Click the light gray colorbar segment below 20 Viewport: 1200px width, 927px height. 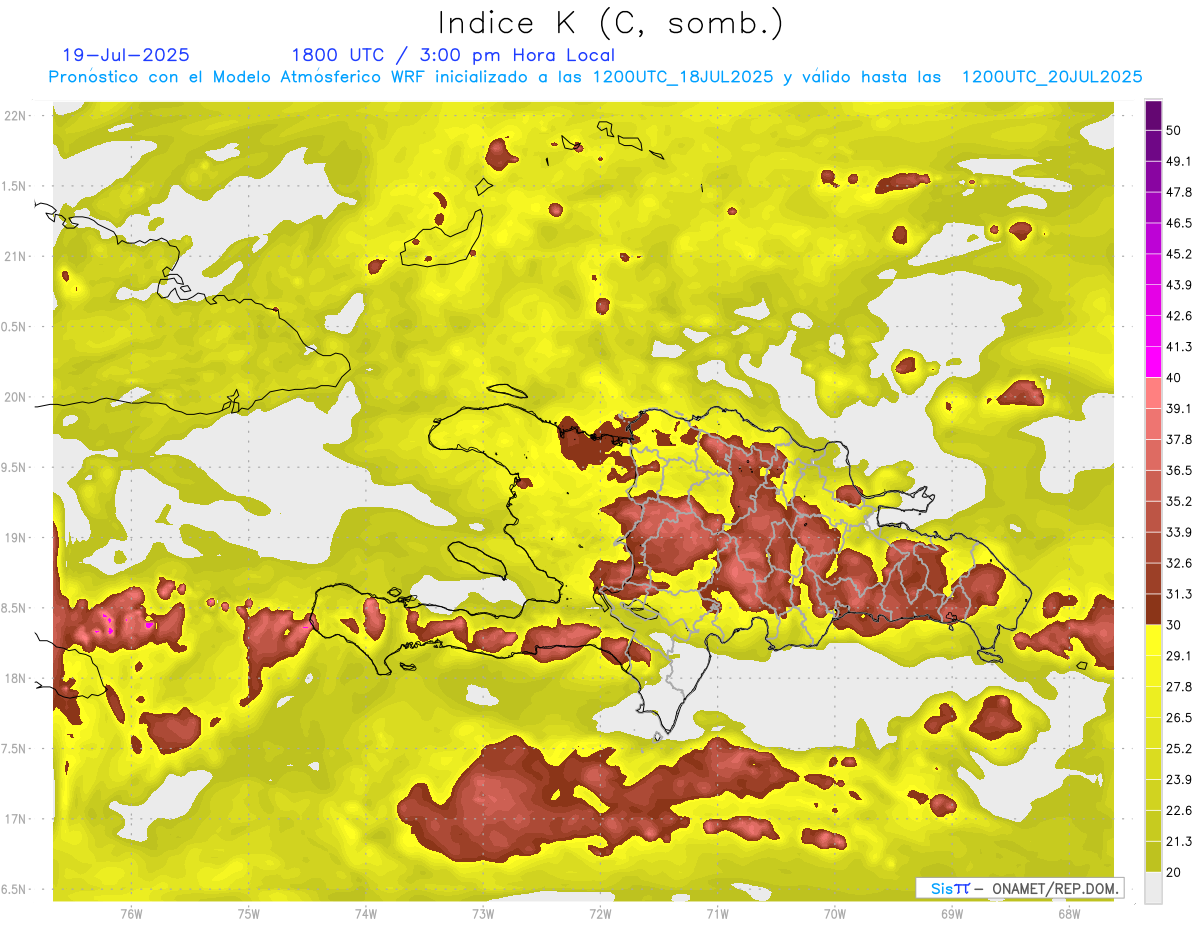[1154, 888]
